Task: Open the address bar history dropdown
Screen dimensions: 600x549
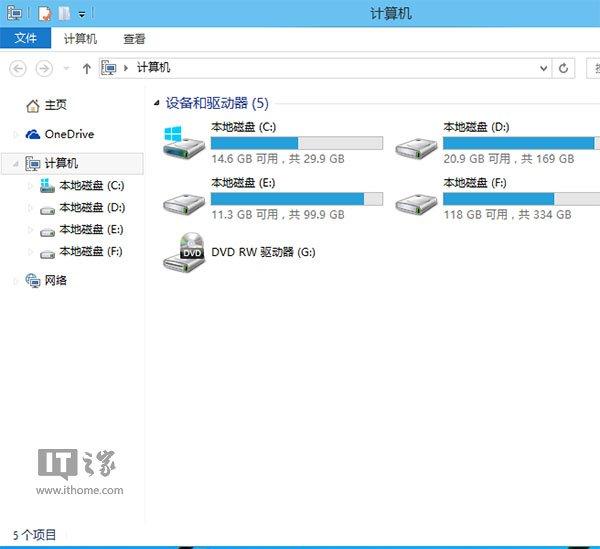Action: click(x=543, y=68)
